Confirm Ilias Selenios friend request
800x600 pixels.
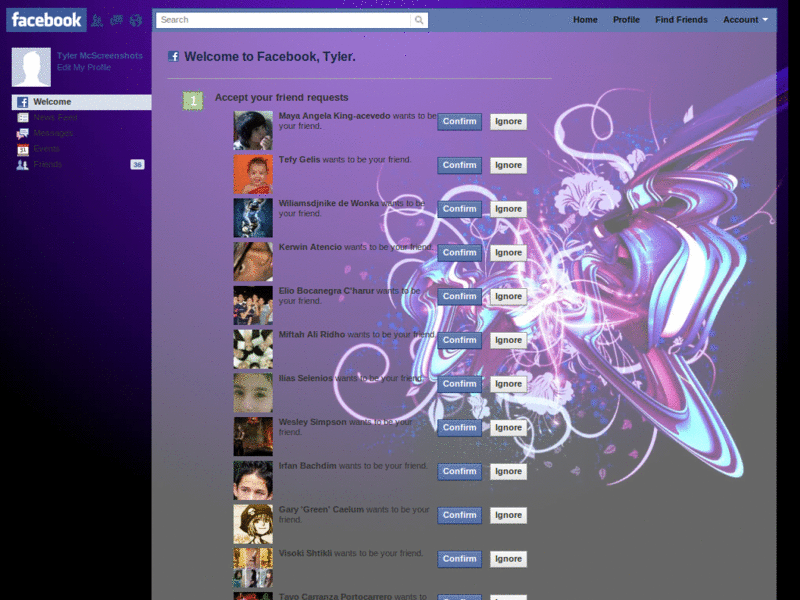(x=459, y=384)
